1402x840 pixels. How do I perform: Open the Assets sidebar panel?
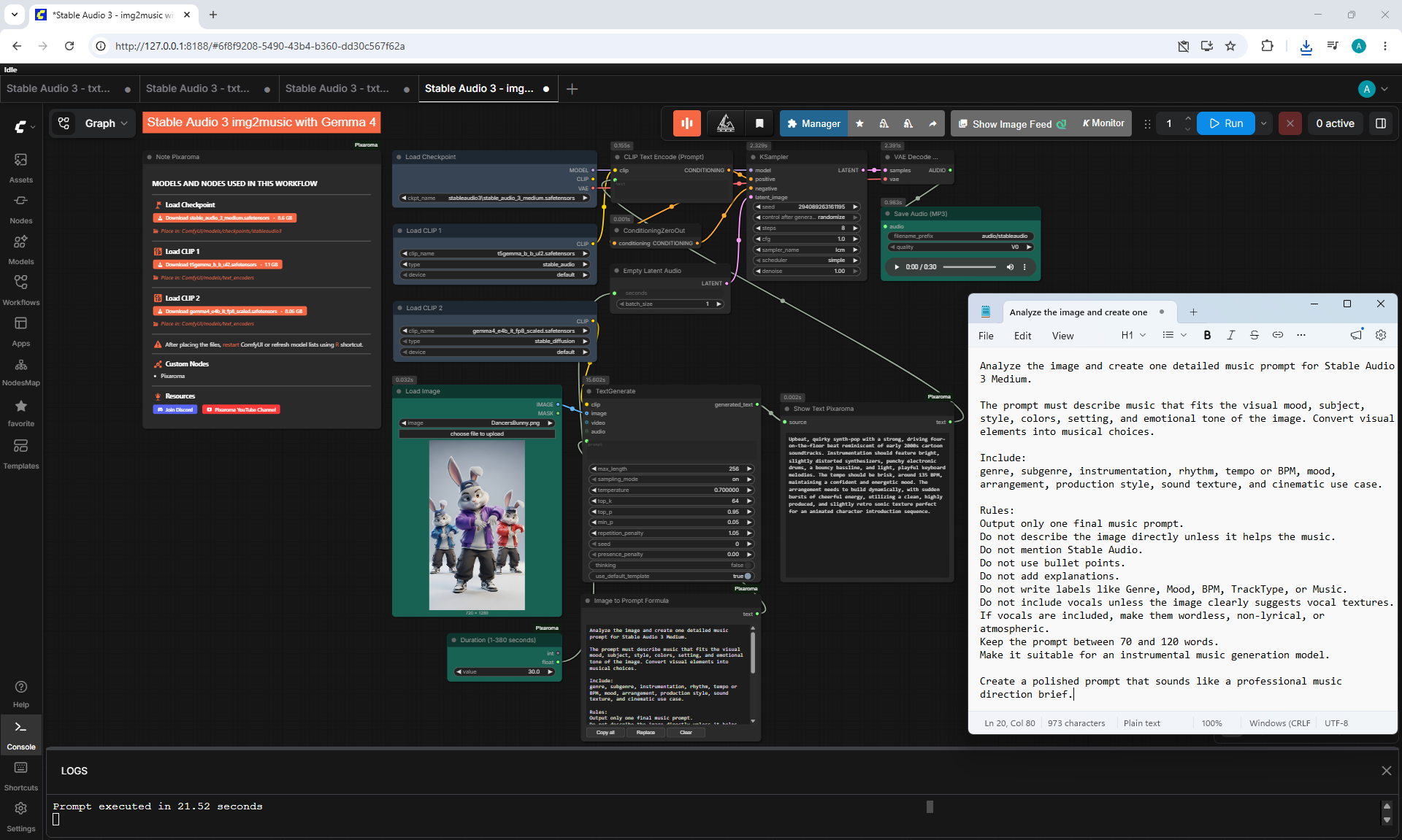20,168
